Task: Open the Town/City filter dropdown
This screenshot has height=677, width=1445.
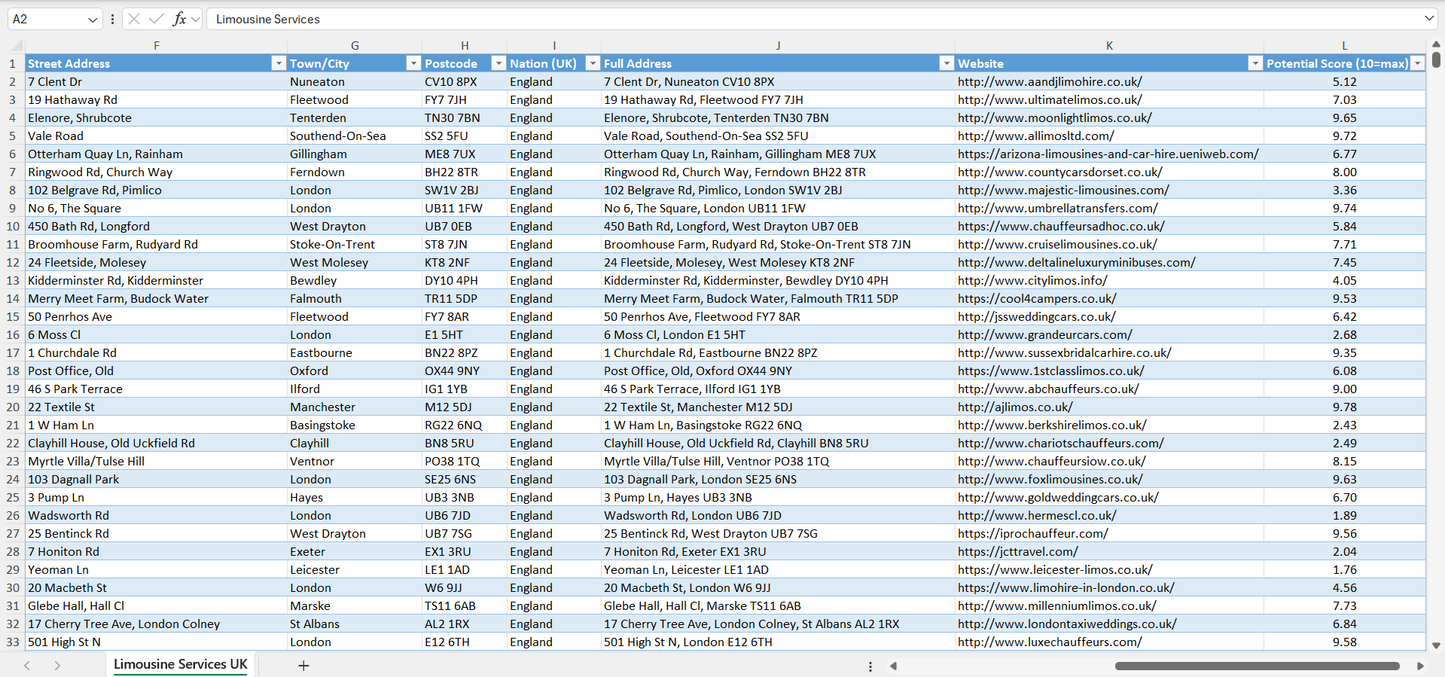Action: [412, 63]
